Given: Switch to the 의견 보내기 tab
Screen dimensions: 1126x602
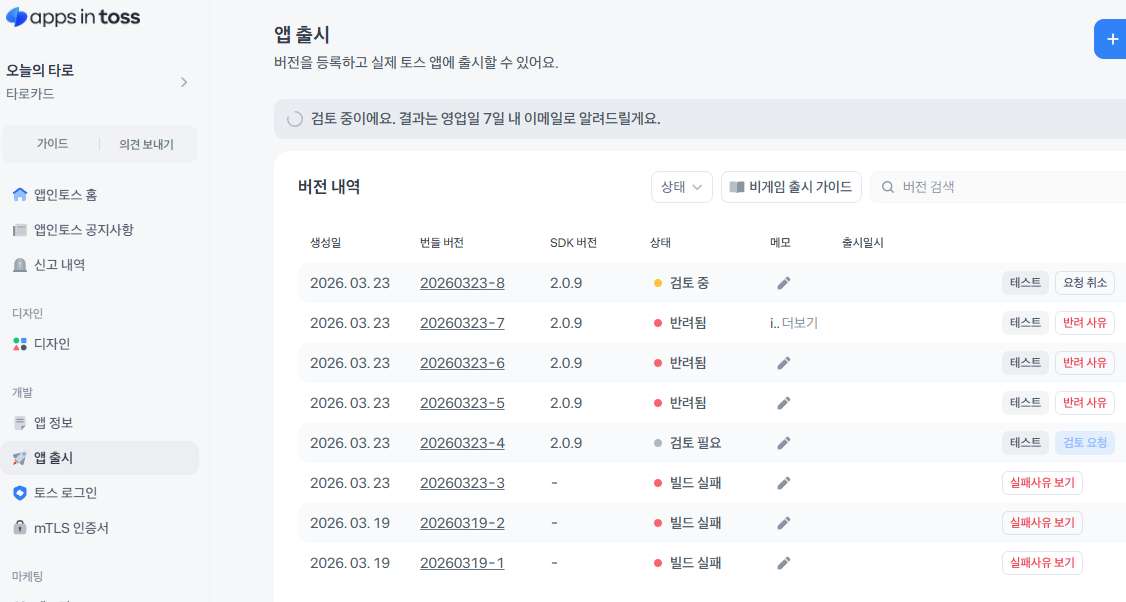Looking at the screenshot, I should pyautogui.click(x=146, y=144).
